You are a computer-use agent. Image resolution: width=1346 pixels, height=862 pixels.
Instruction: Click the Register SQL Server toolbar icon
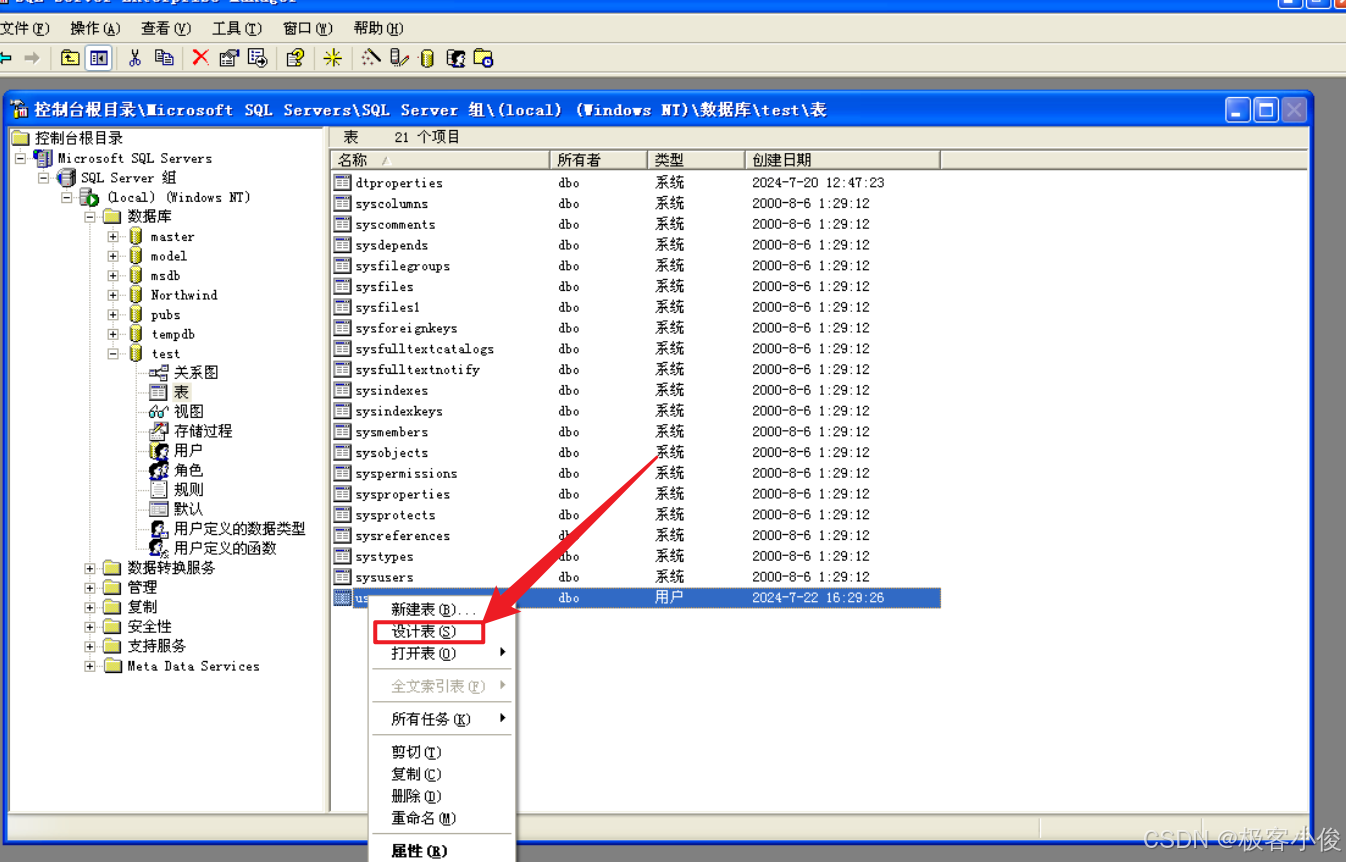pyautogui.click(x=399, y=58)
